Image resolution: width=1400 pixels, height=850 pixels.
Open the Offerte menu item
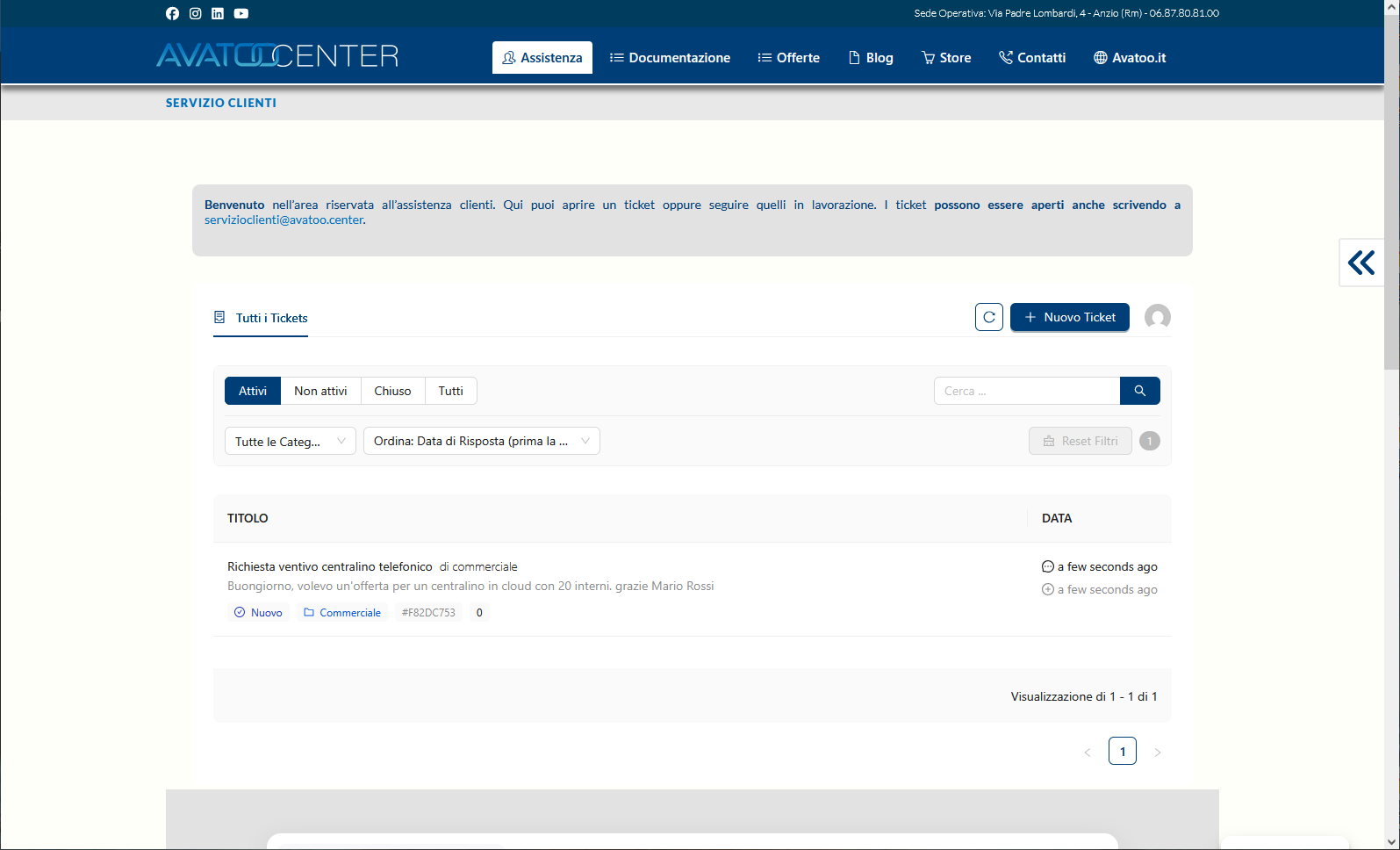[x=788, y=58]
